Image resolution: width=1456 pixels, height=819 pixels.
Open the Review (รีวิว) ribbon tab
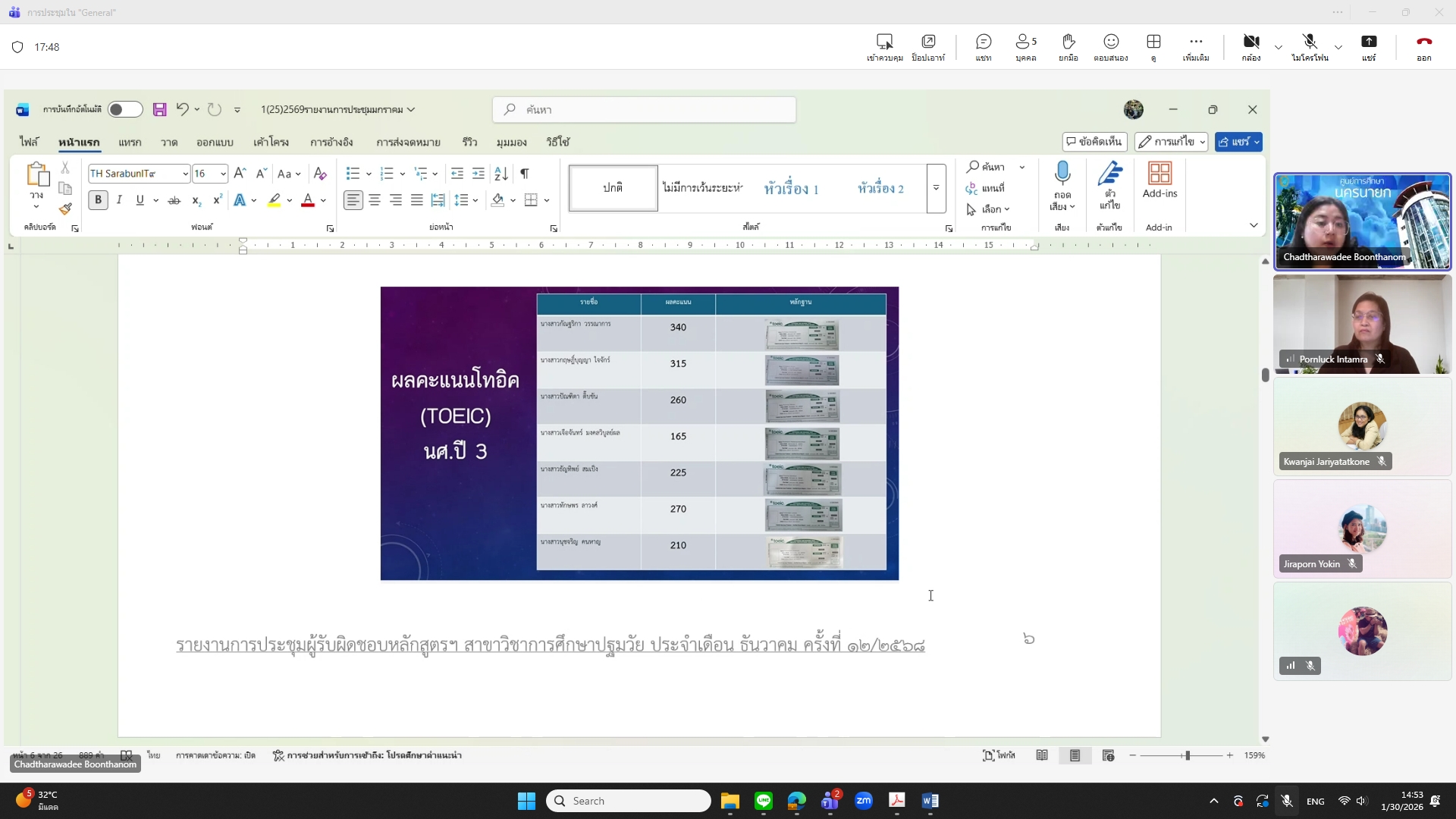(469, 142)
